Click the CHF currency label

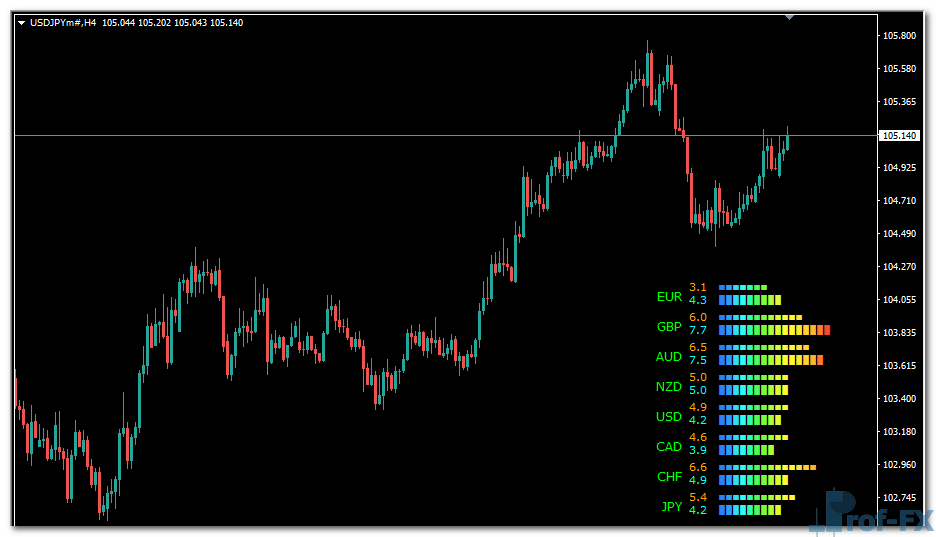click(x=669, y=477)
